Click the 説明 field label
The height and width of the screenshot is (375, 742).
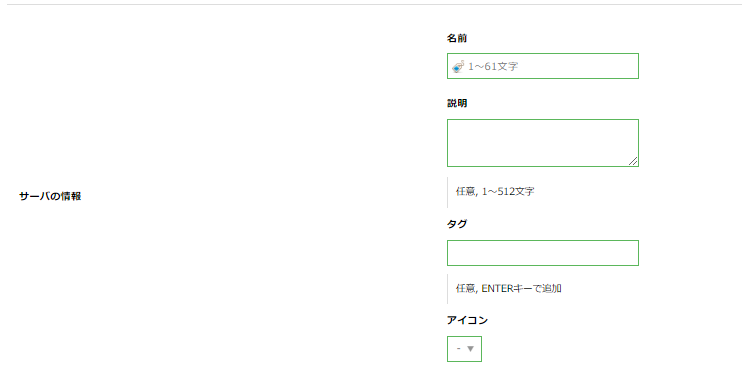point(457,103)
